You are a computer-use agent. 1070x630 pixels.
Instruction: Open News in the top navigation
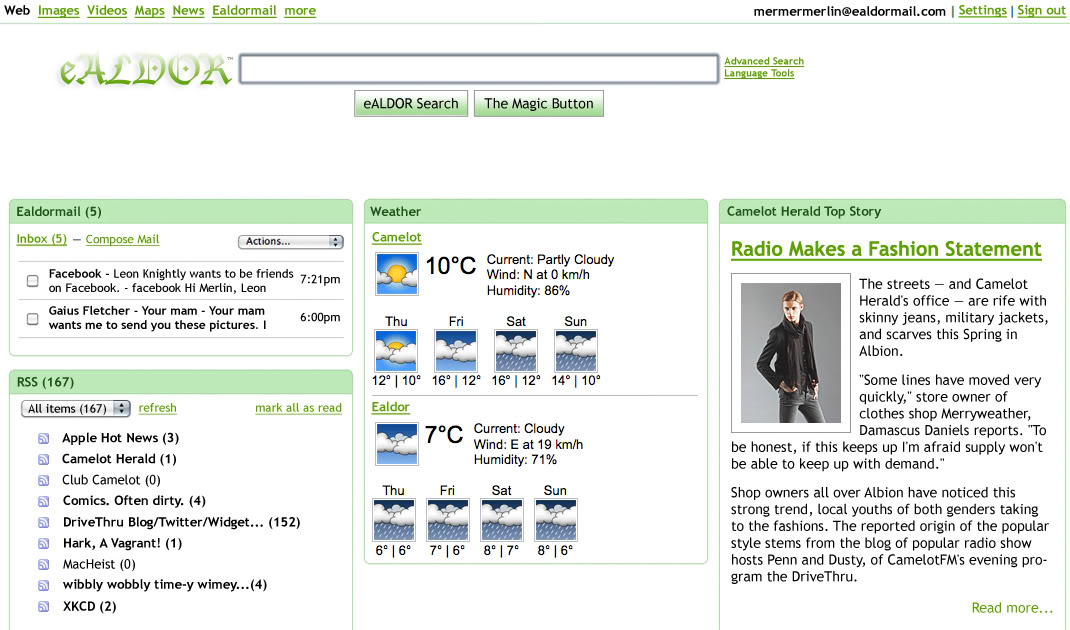pos(188,11)
